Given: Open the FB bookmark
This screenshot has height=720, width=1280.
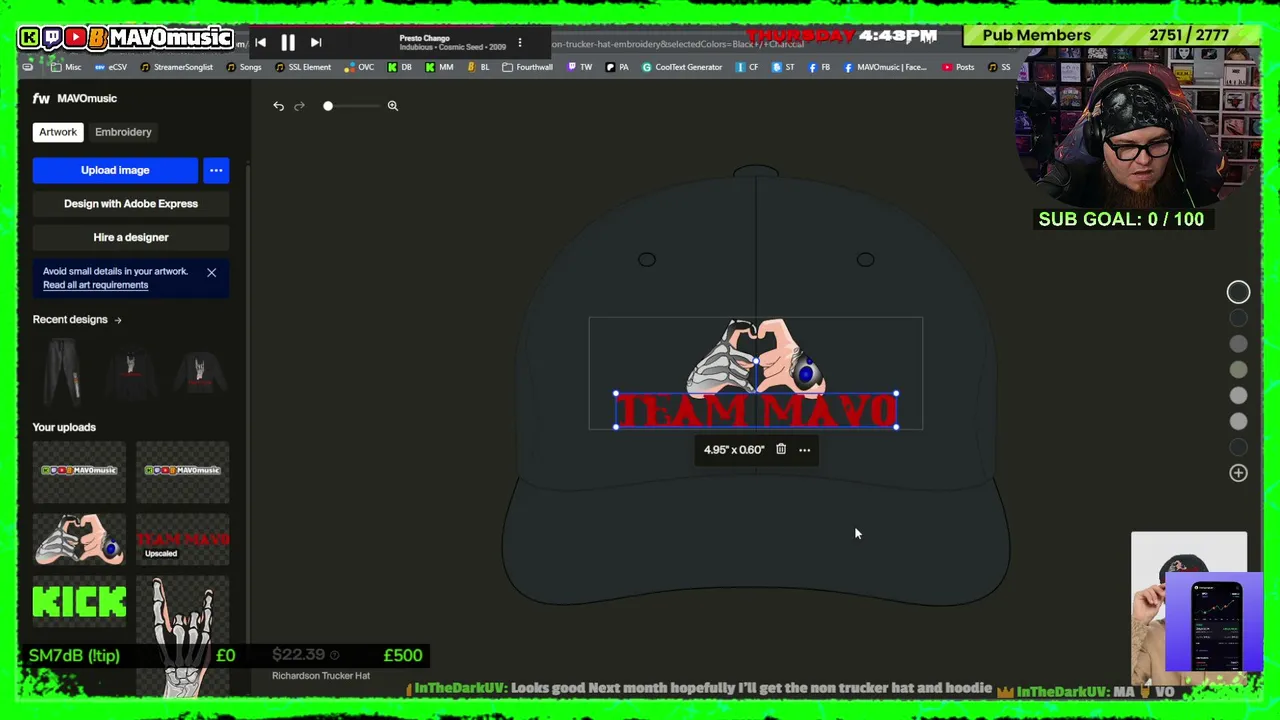Looking at the screenshot, I should click(x=819, y=67).
